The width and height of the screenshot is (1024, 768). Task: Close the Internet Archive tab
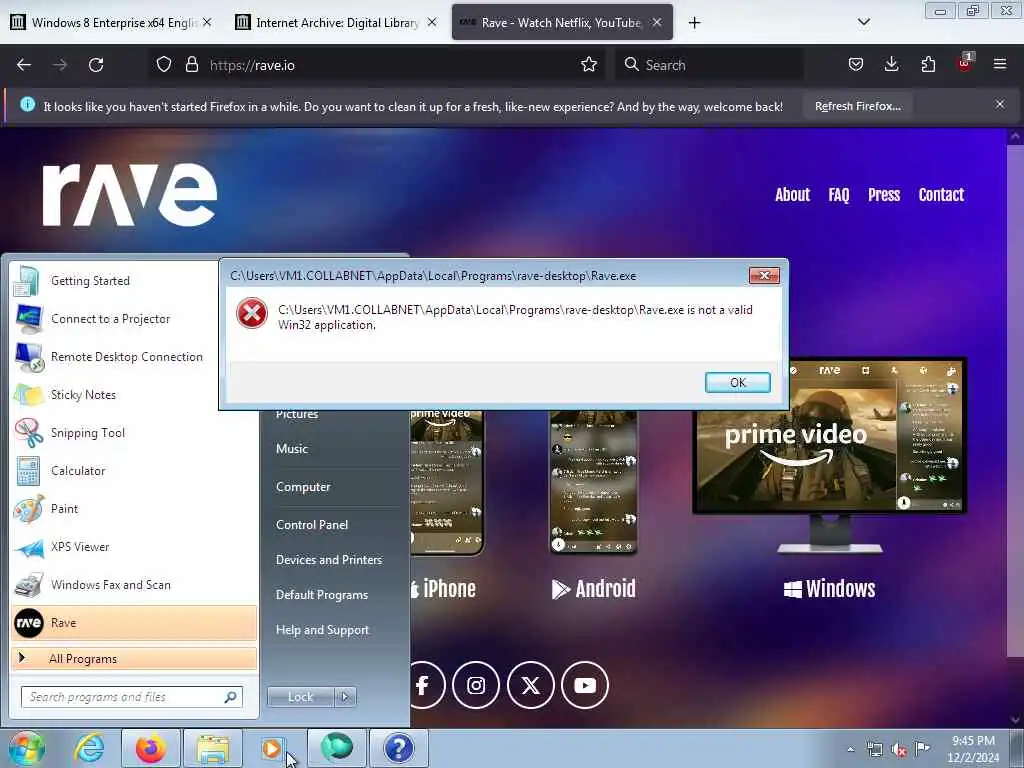[x=432, y=22]
